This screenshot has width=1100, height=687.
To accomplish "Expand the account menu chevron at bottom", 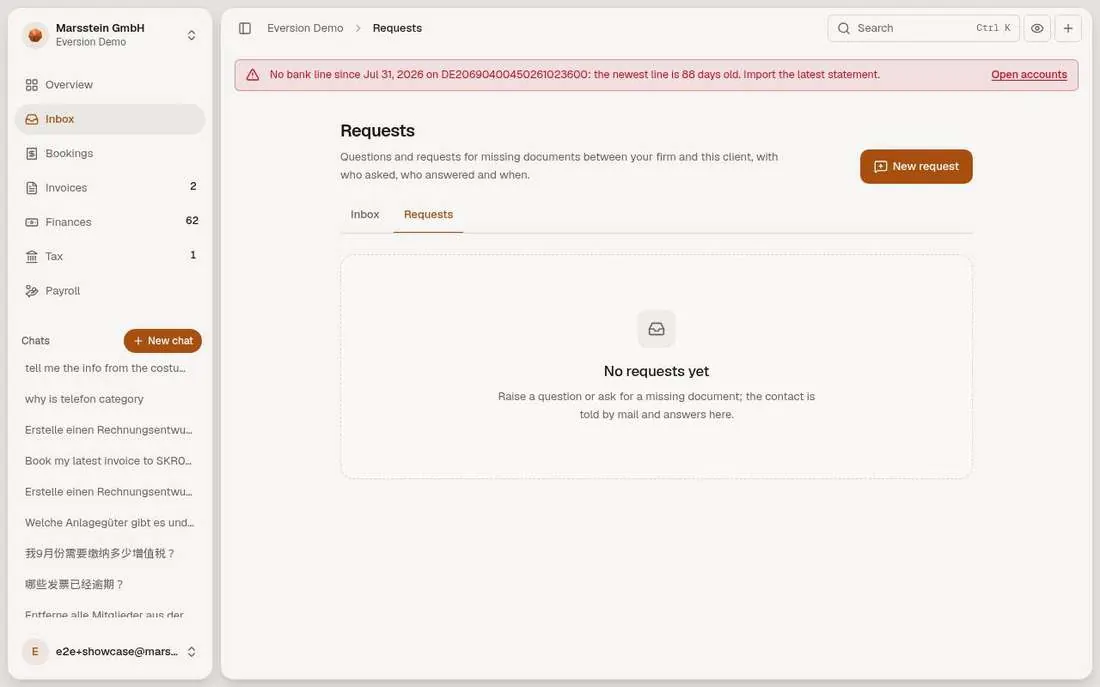I will [191, 651].
